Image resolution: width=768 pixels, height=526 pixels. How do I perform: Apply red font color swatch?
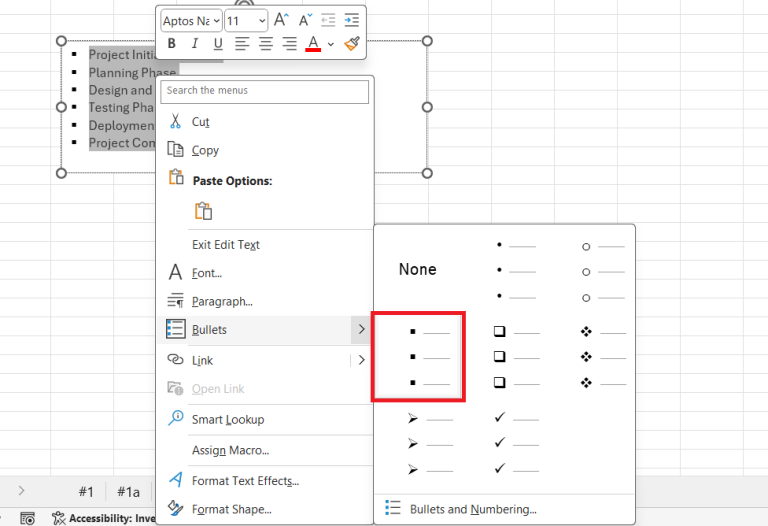(313, 44)
